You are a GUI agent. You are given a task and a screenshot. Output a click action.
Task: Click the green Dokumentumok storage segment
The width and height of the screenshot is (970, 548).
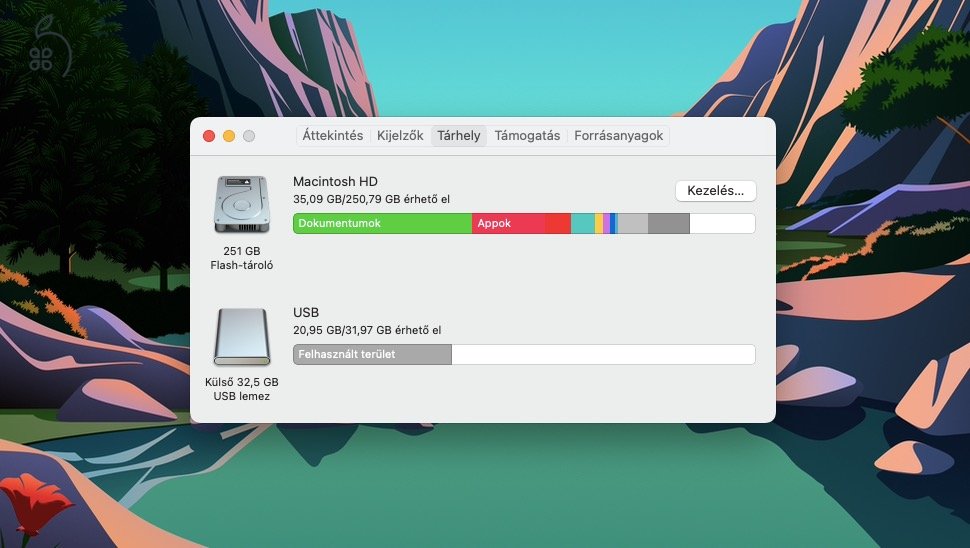click(382, 223)
